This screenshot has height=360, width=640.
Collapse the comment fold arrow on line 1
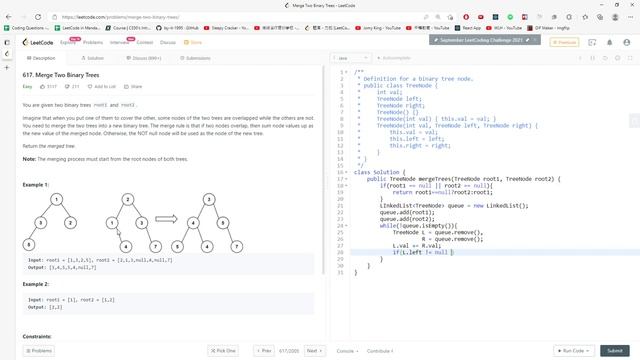pos(347,72)
